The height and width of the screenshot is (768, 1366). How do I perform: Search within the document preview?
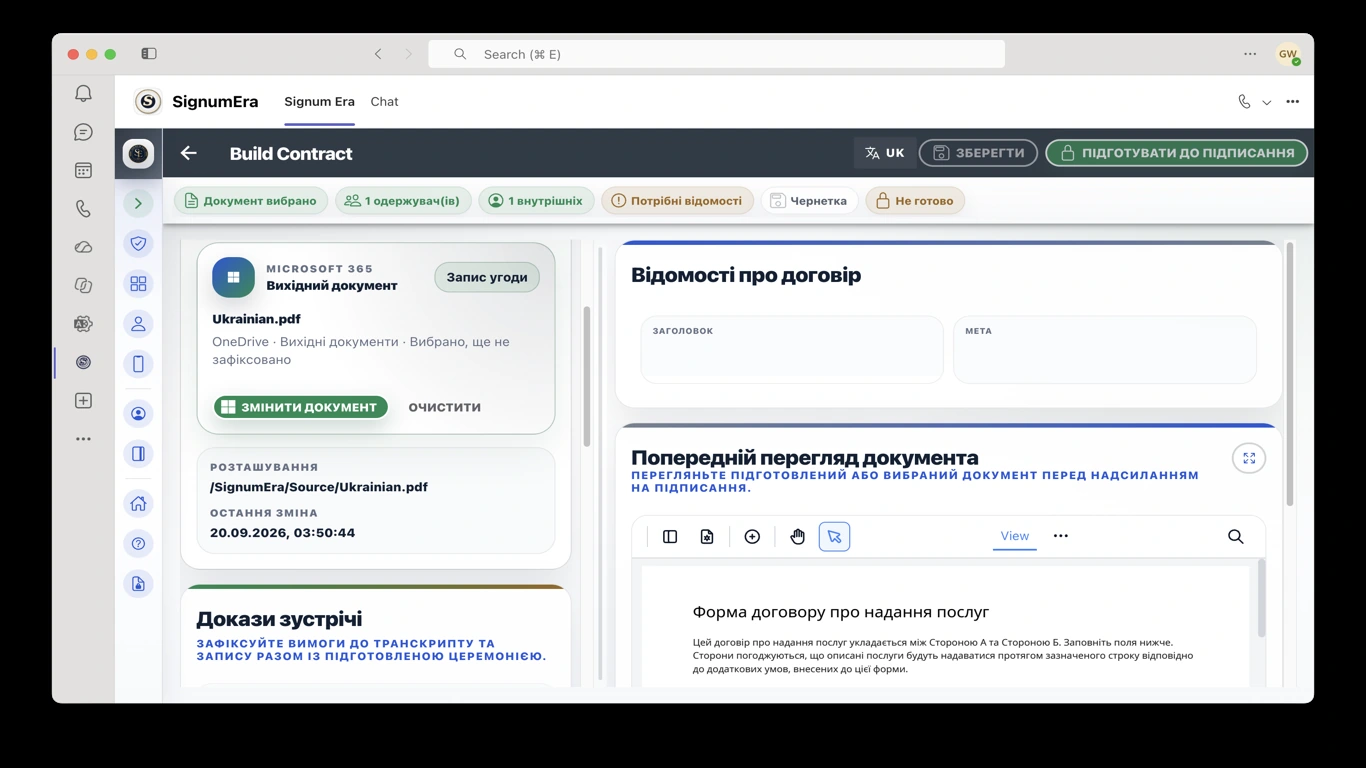coord(1236,537)
